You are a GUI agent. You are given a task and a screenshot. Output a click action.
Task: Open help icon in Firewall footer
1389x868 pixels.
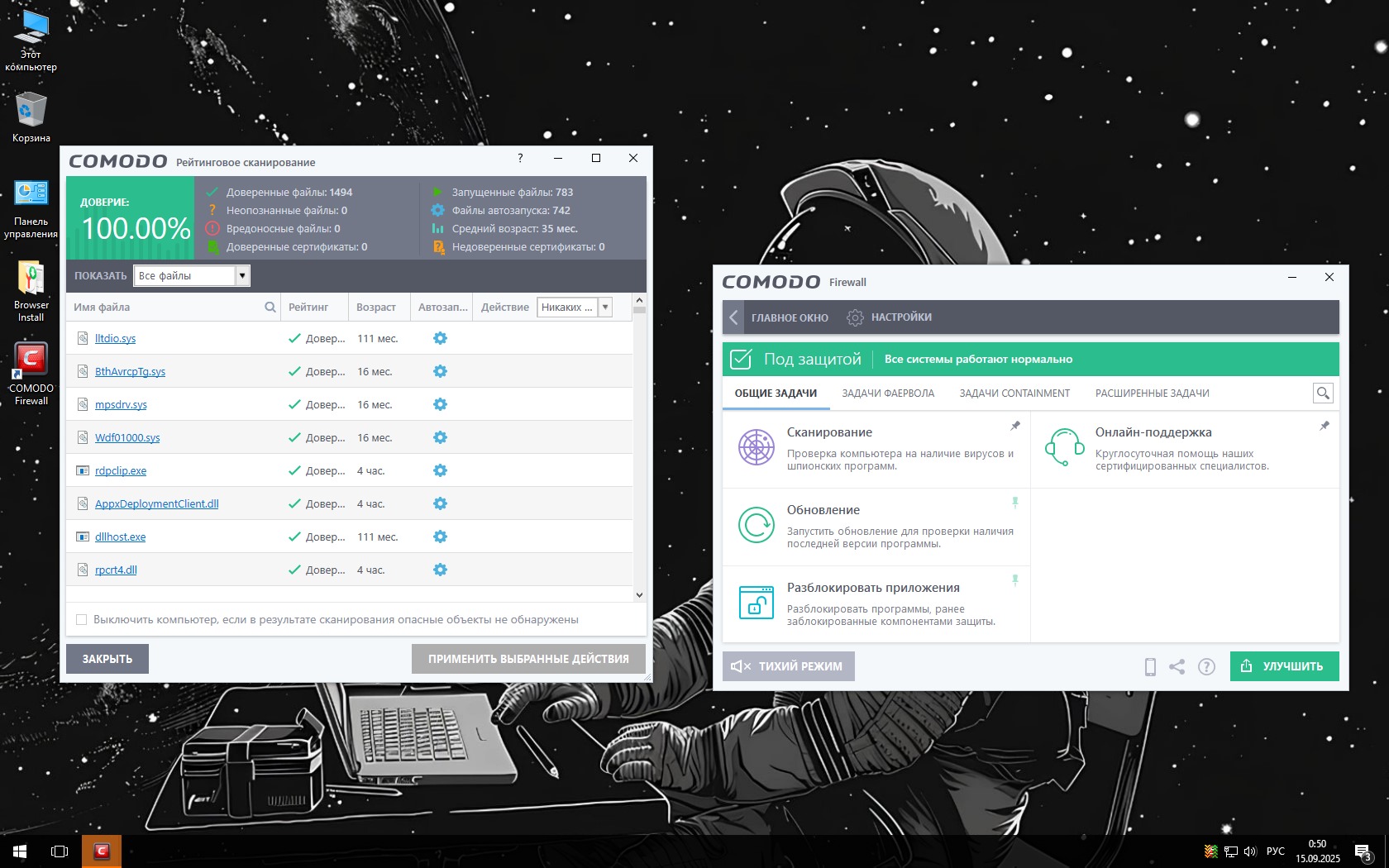1206,666
